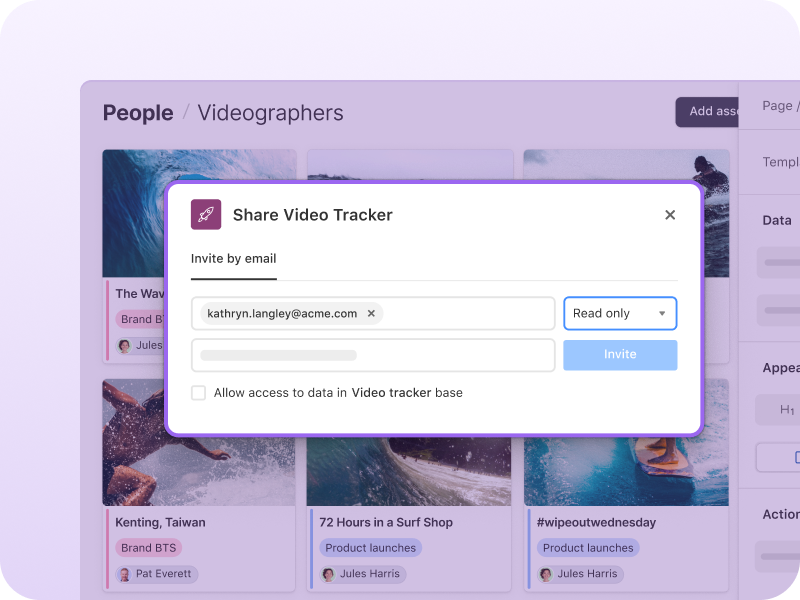Open the Read only permission dropdown

[620, 313]
